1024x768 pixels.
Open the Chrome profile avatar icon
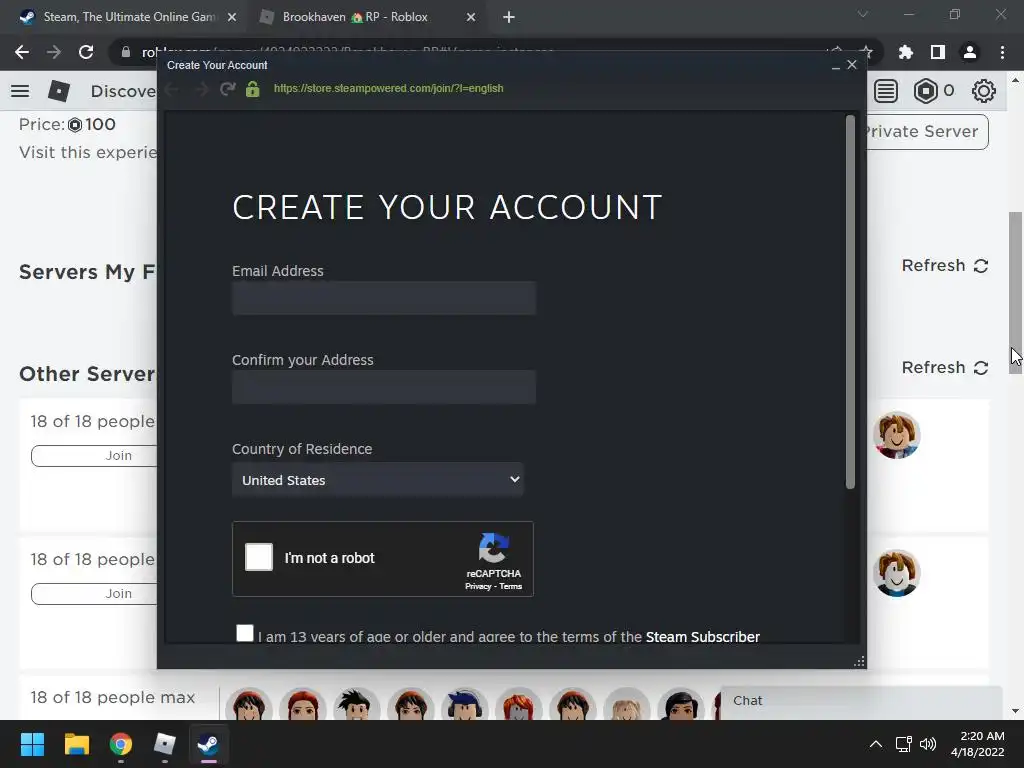pyautogui.click(x=970, y=52)
